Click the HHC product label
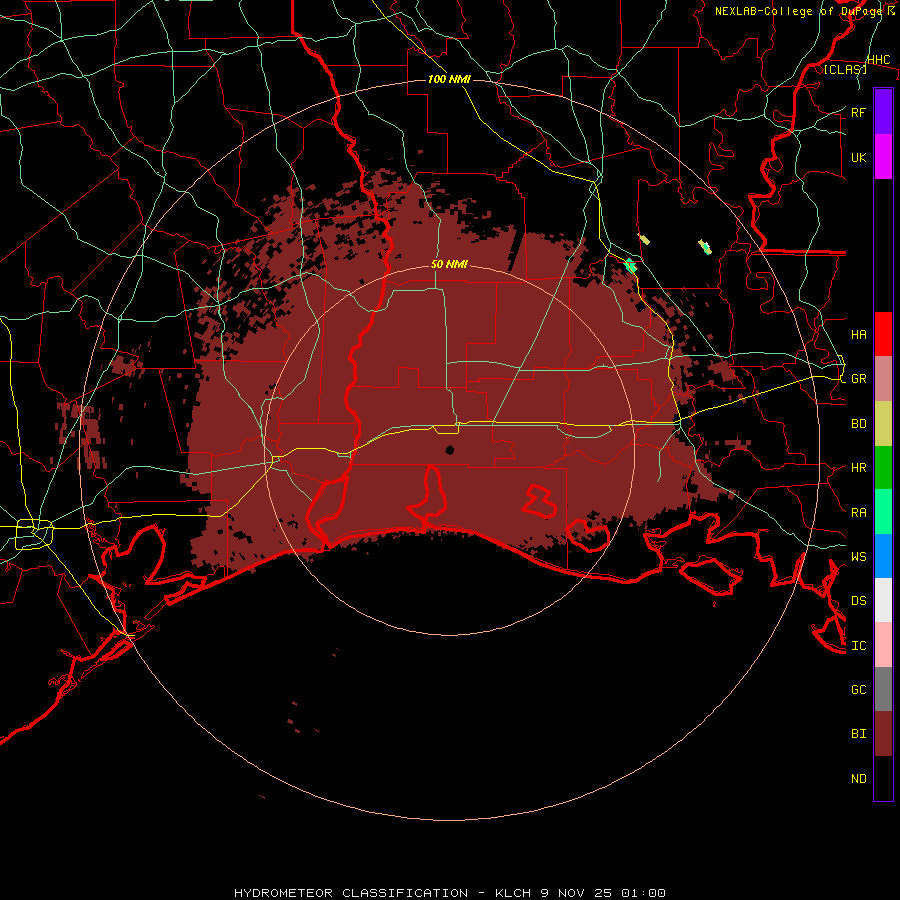Image resolution: width=900 pixels, height=900 pixels. tap(879, 60)
